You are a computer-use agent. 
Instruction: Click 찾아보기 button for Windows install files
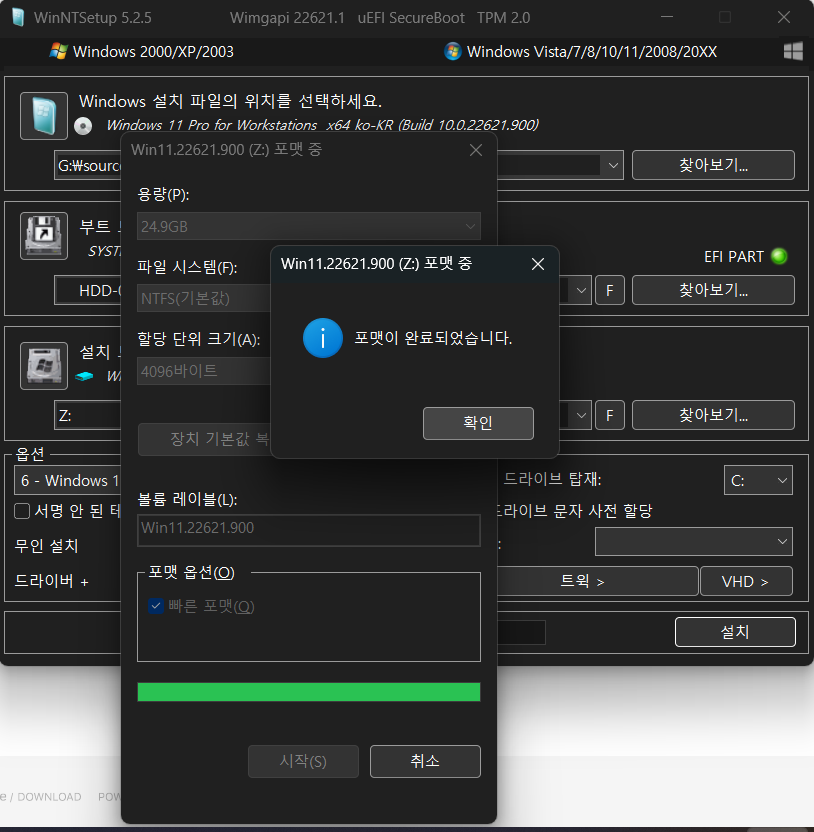(x=713, y=165)
